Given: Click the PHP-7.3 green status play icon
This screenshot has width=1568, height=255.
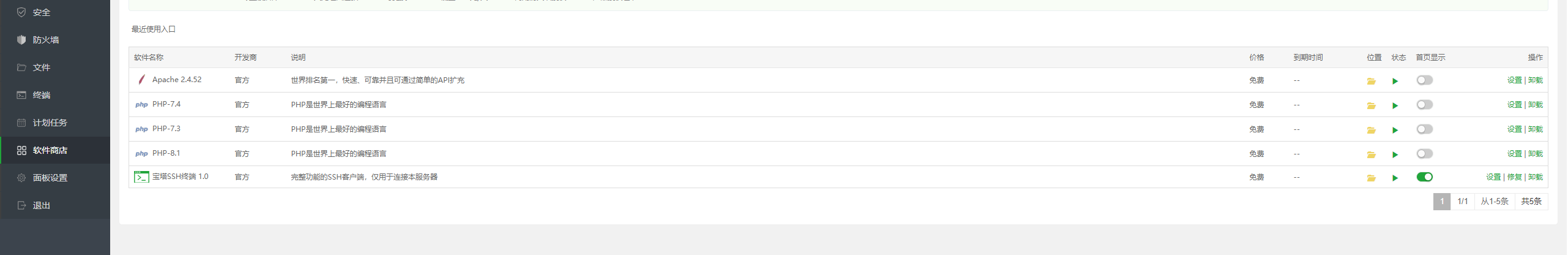Looking at the screenshot, I should point(1395,130).
